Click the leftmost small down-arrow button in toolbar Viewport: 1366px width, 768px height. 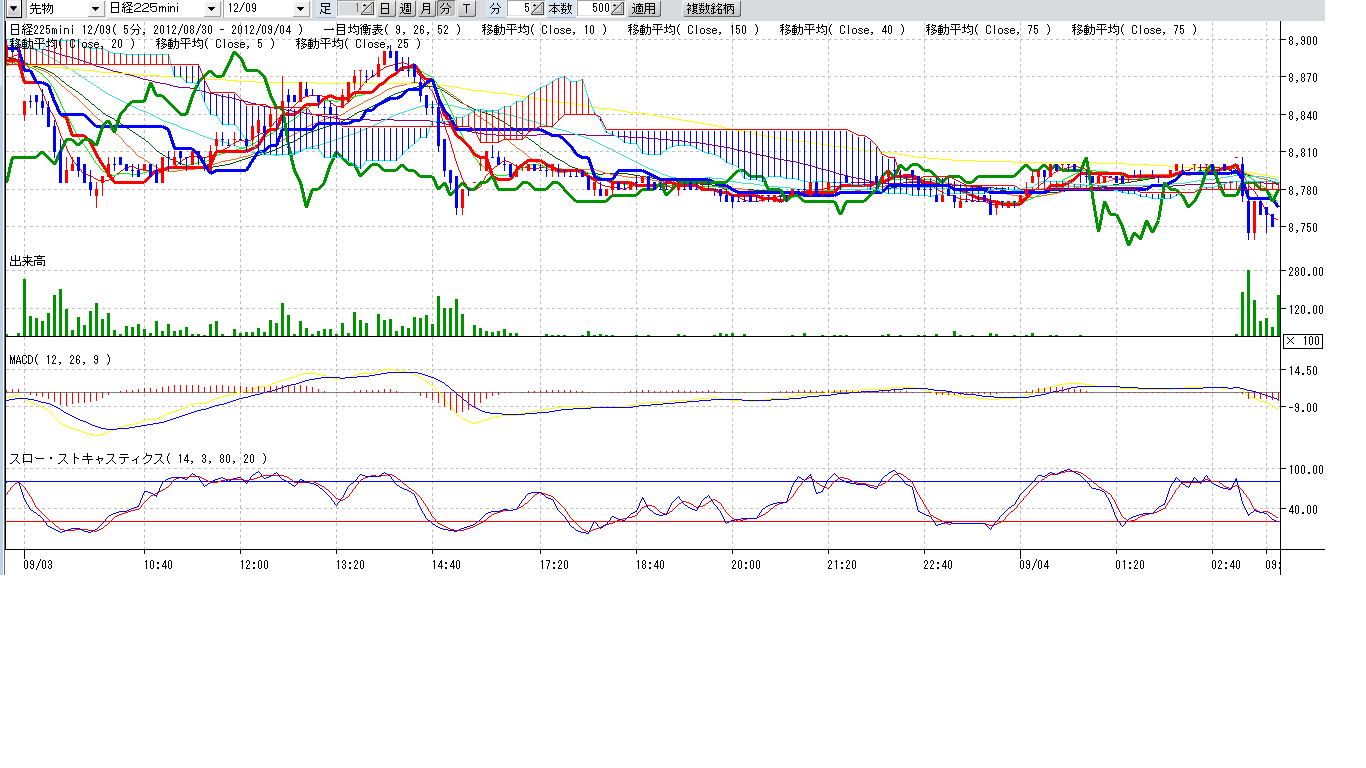(x=14, y=8)
